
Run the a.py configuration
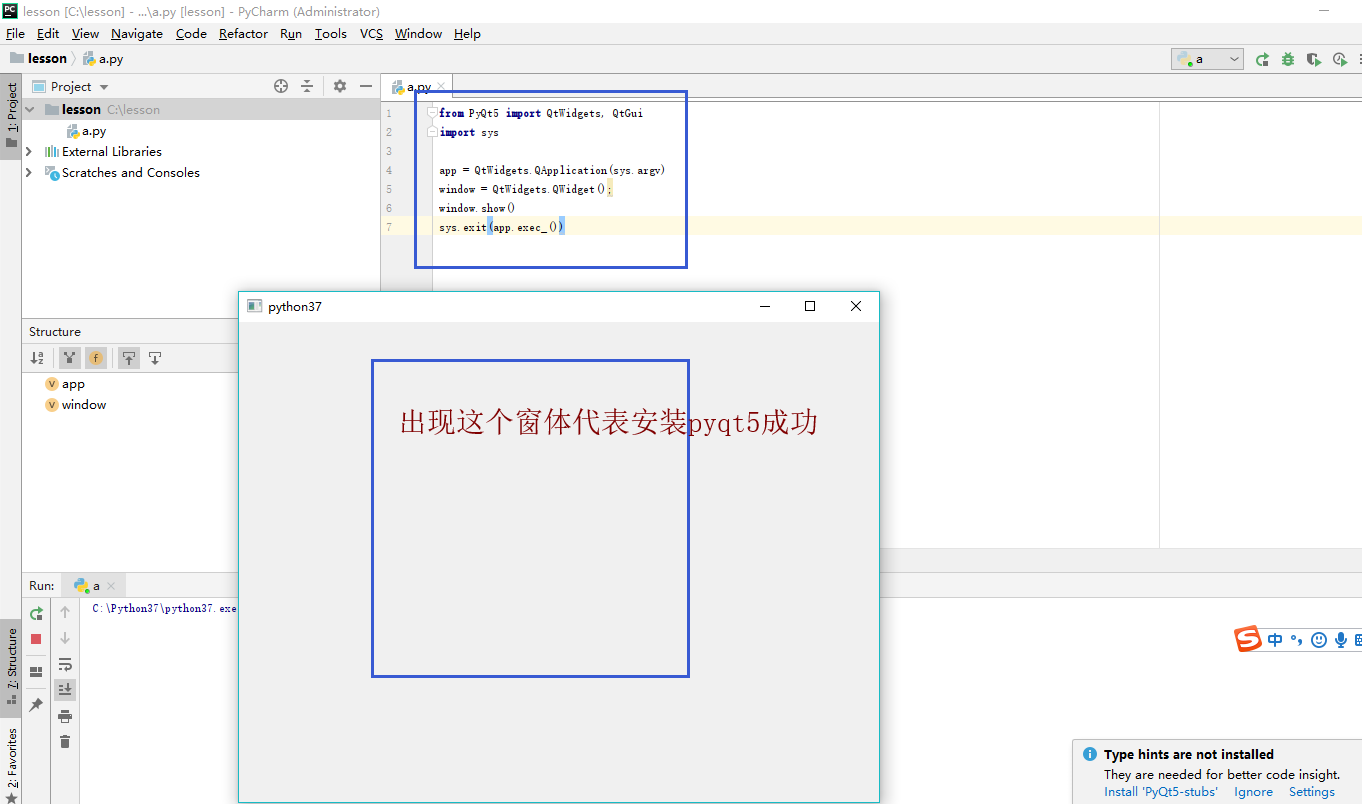(x=1263, y=59)
